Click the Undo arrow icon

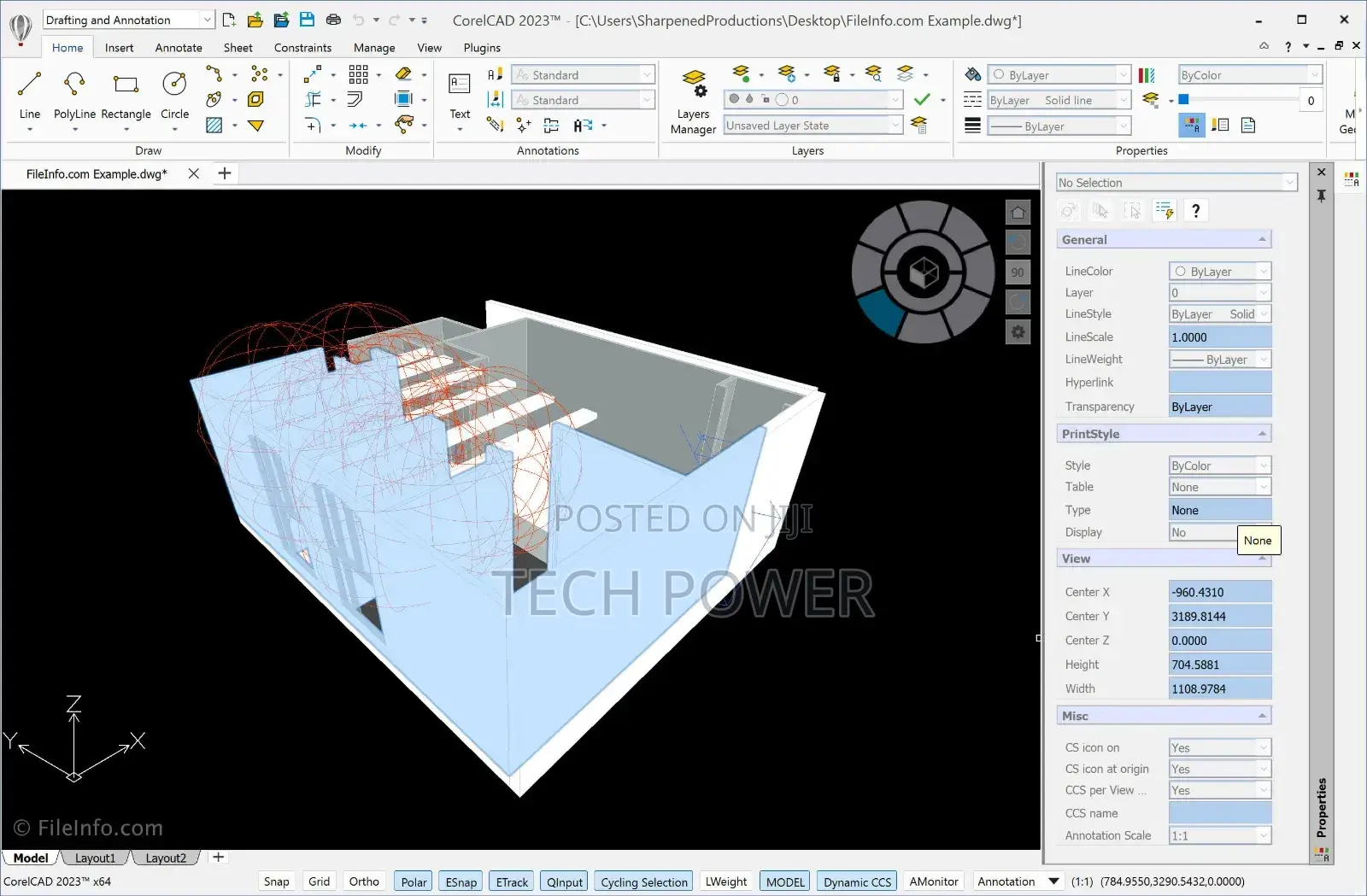pyautogui.click(x=359, y=20)
